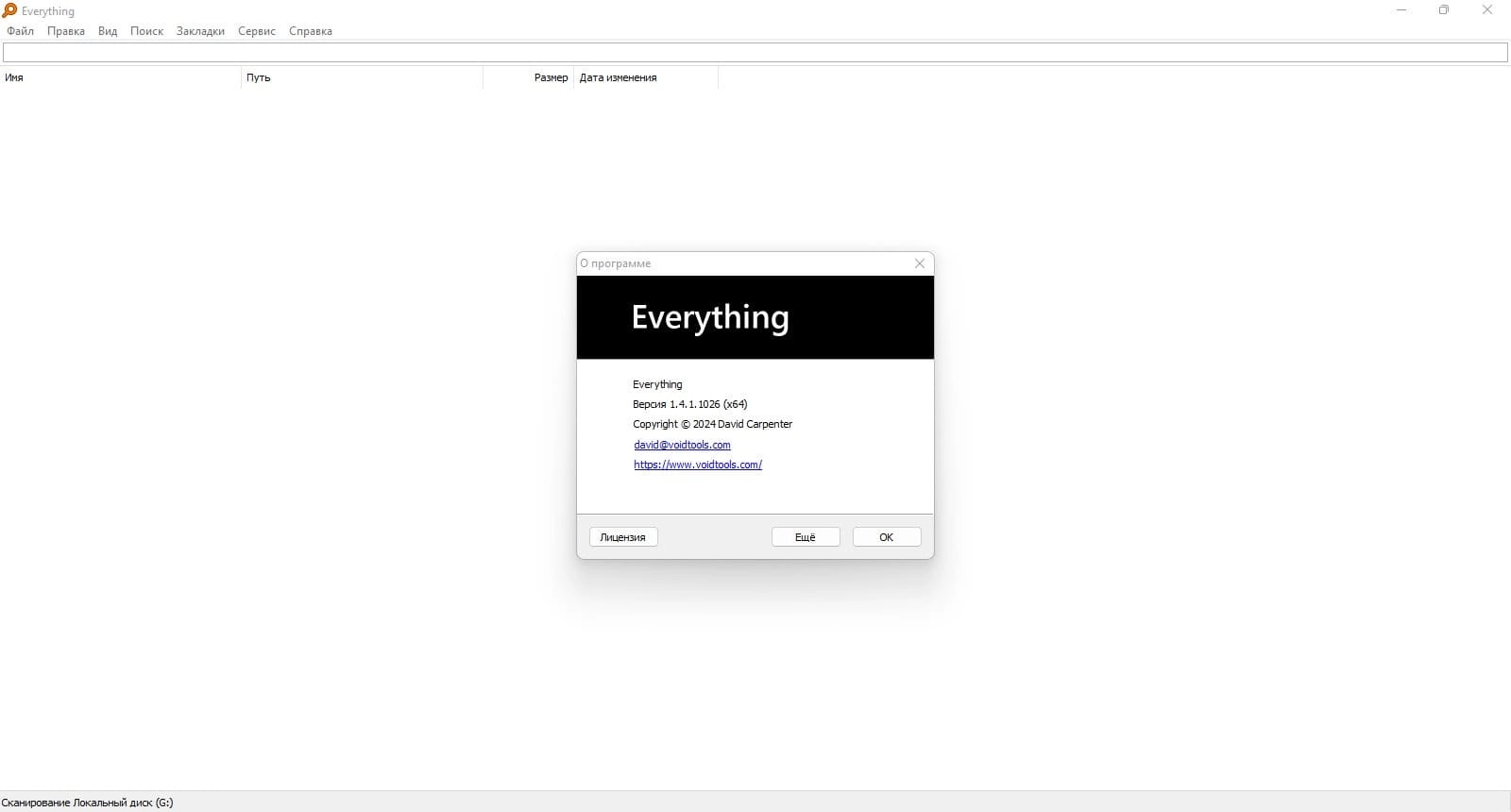1511x812 pixels.
Task: Click the Лицензия button
Action: (623, 537)
